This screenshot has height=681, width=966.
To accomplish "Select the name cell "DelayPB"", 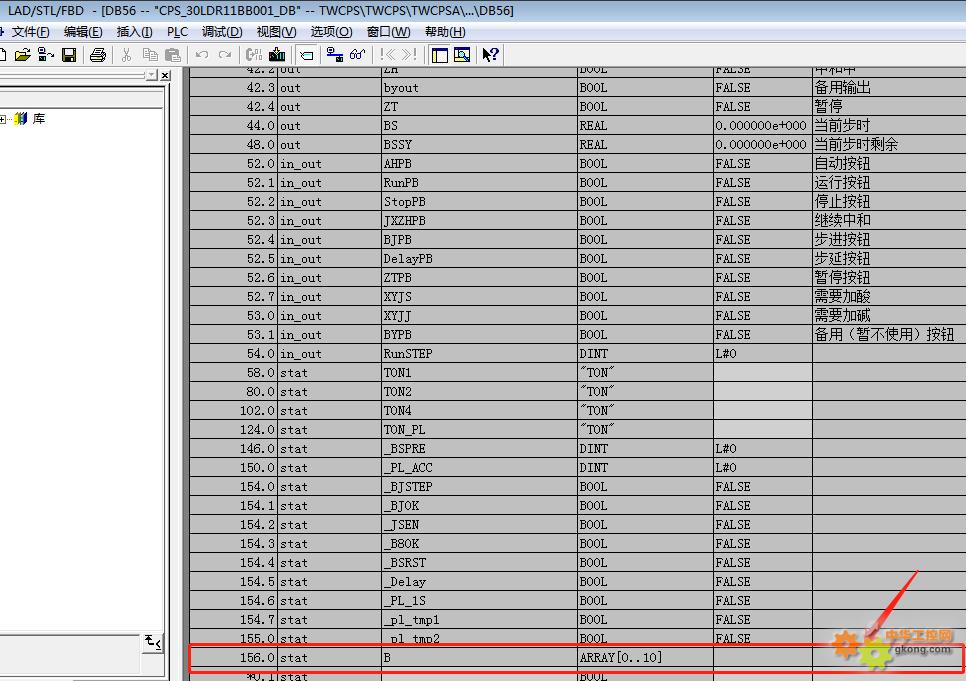I will 479,259.
